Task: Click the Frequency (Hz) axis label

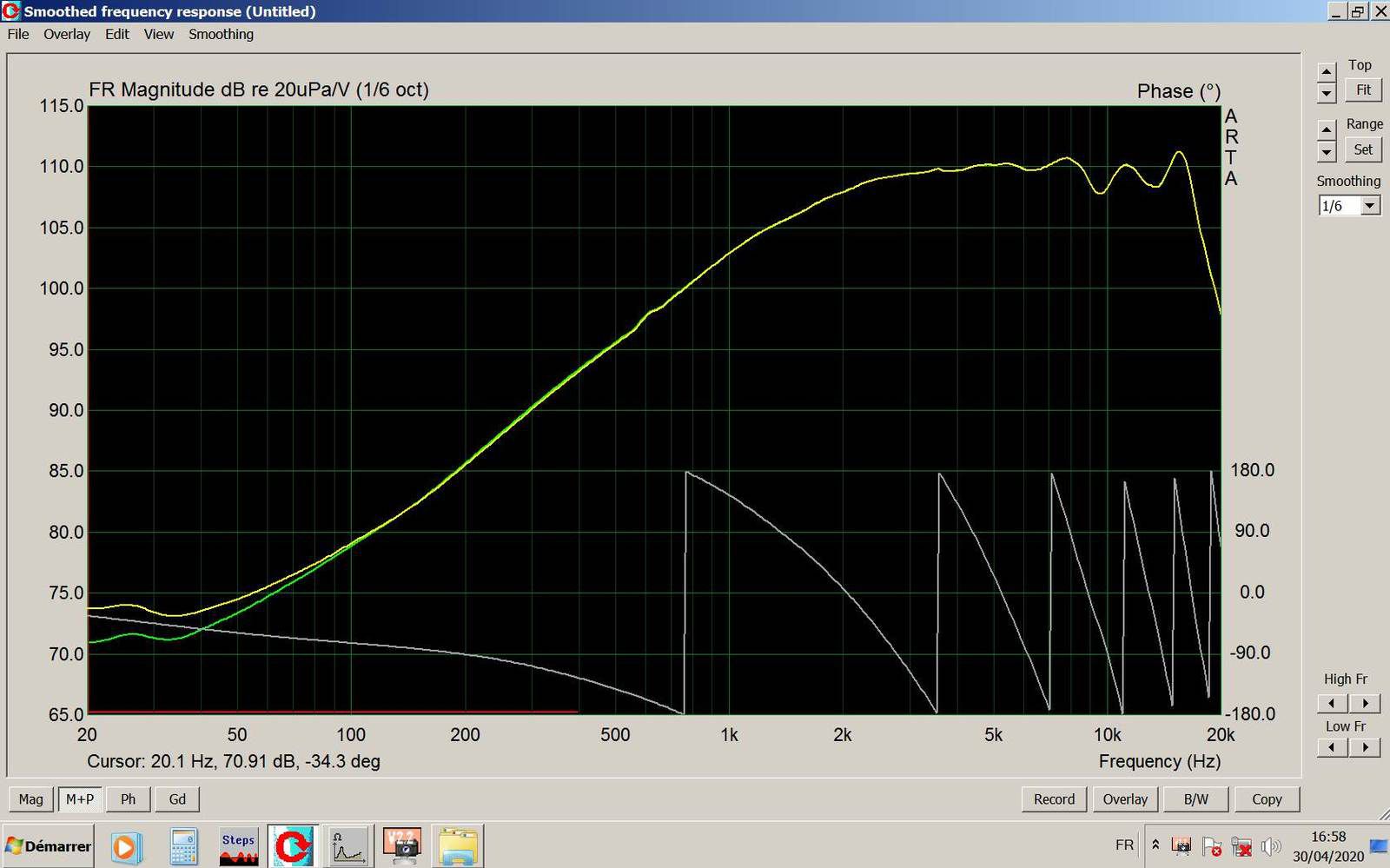Action: 1160,761
